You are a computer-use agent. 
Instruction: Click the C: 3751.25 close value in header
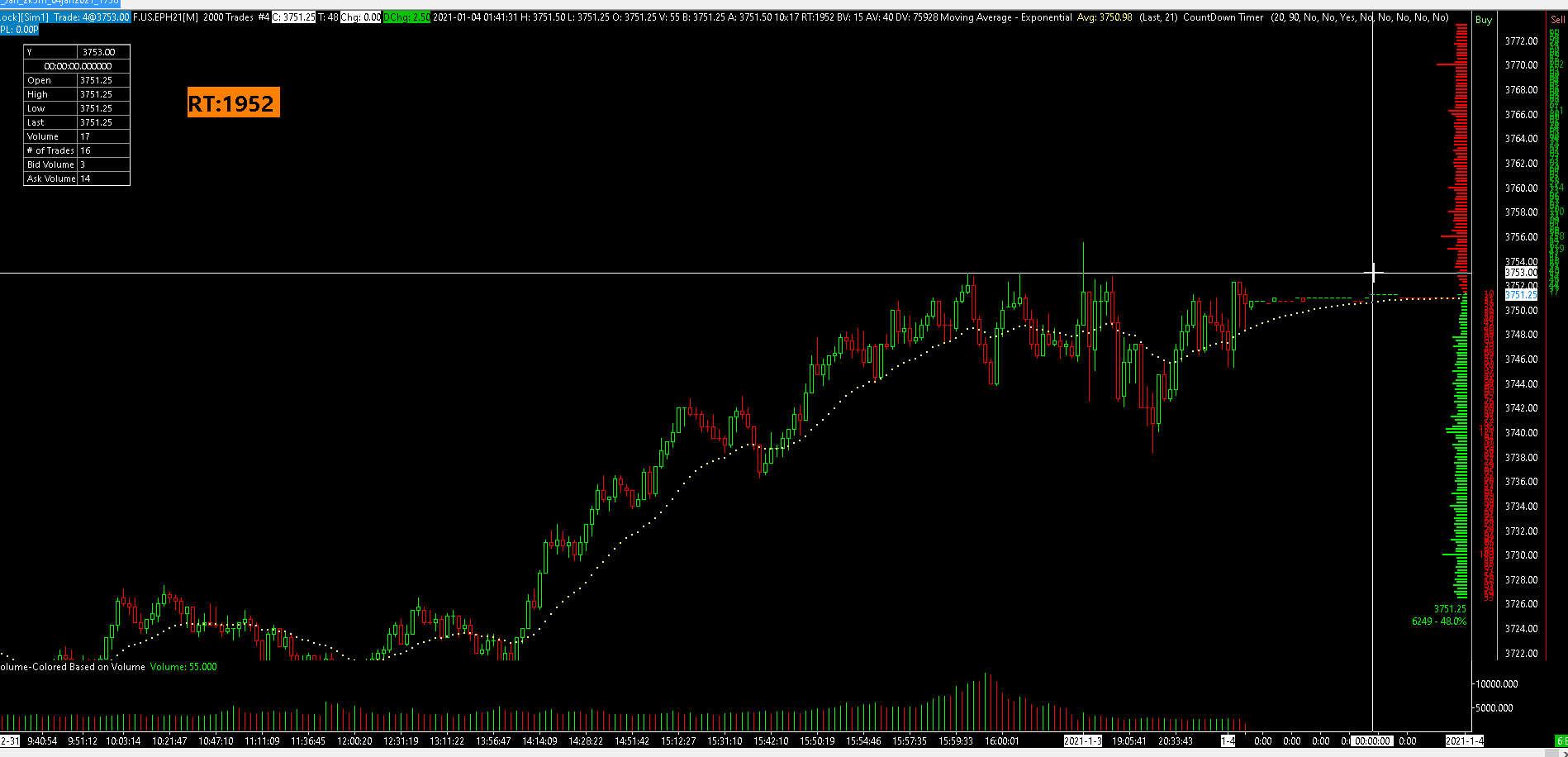click(294, 17)
